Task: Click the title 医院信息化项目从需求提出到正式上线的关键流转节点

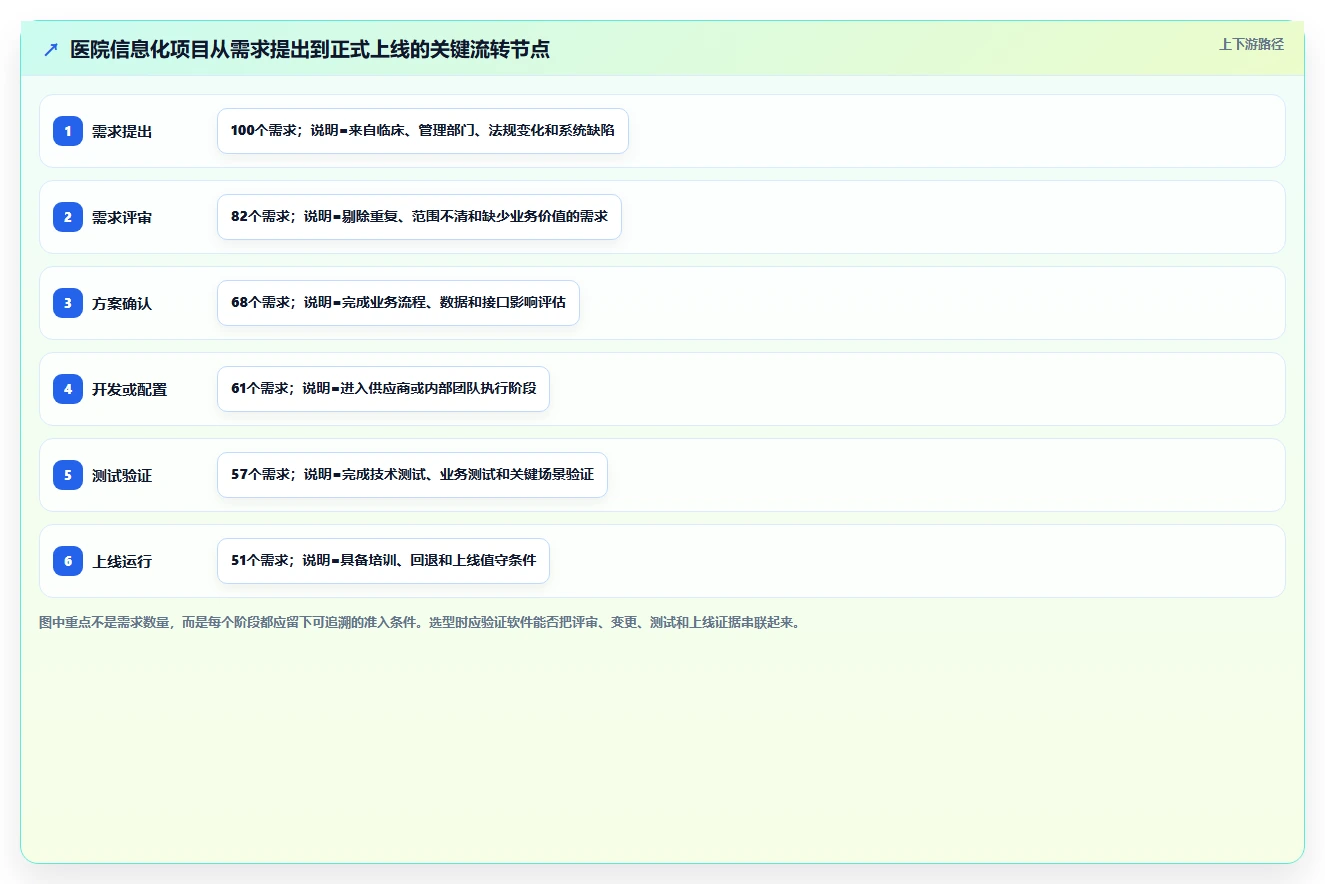Action: click(310, 49)
